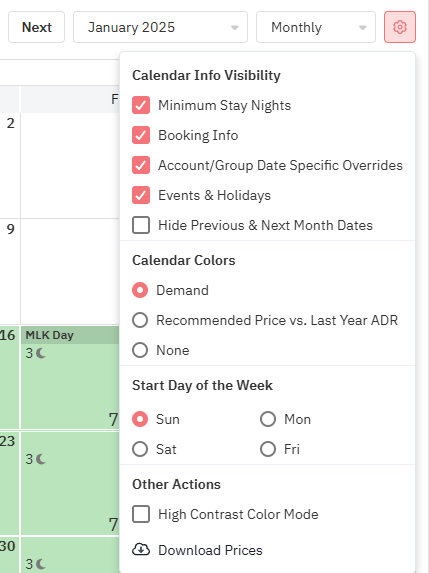This screenshot has height=573, width=429.
Task: Toggle Events & Holidays visibility
Action: click(141, 195)
